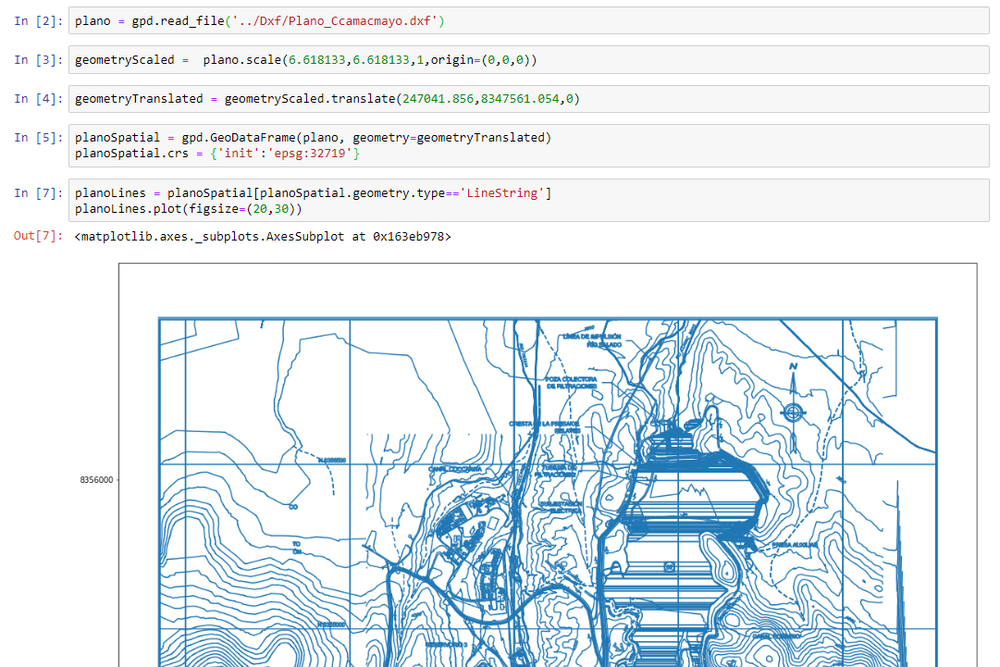This screenshot has width=1000, height=667.
Task: Click the 8356000 y-axis tick label
Action: click(94, 479)
